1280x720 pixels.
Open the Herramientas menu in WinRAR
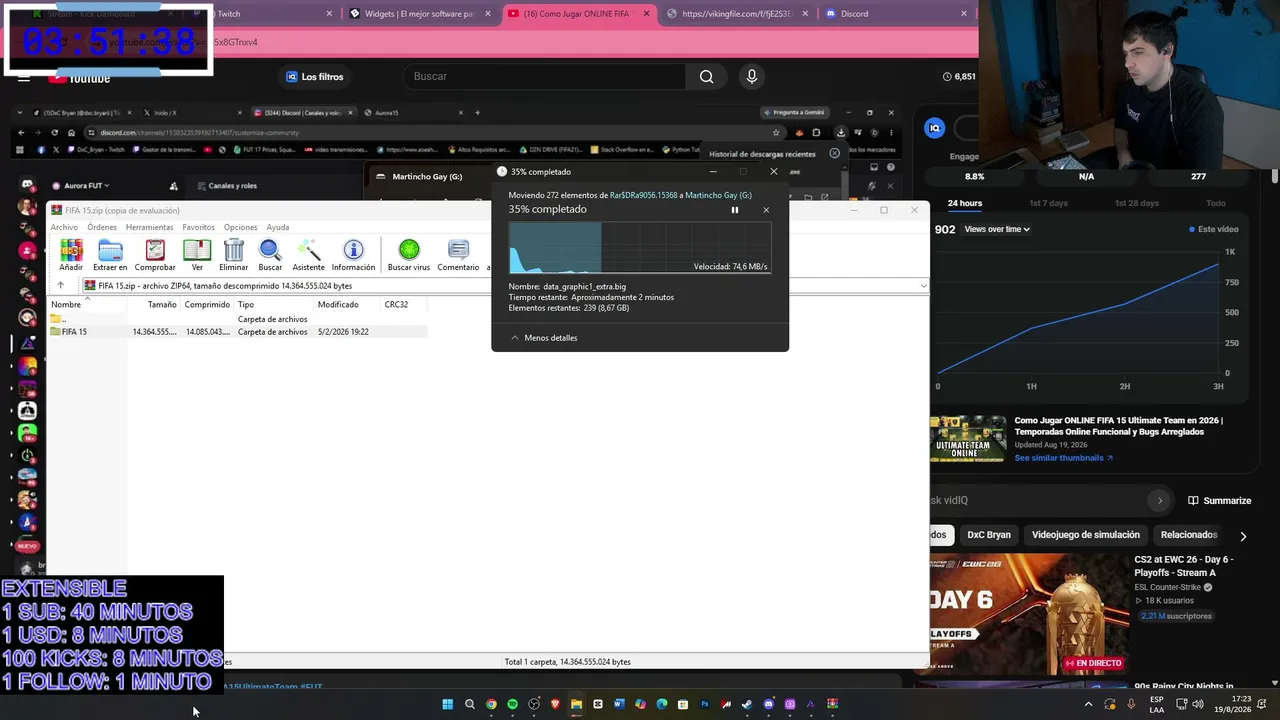coord(150,227)
